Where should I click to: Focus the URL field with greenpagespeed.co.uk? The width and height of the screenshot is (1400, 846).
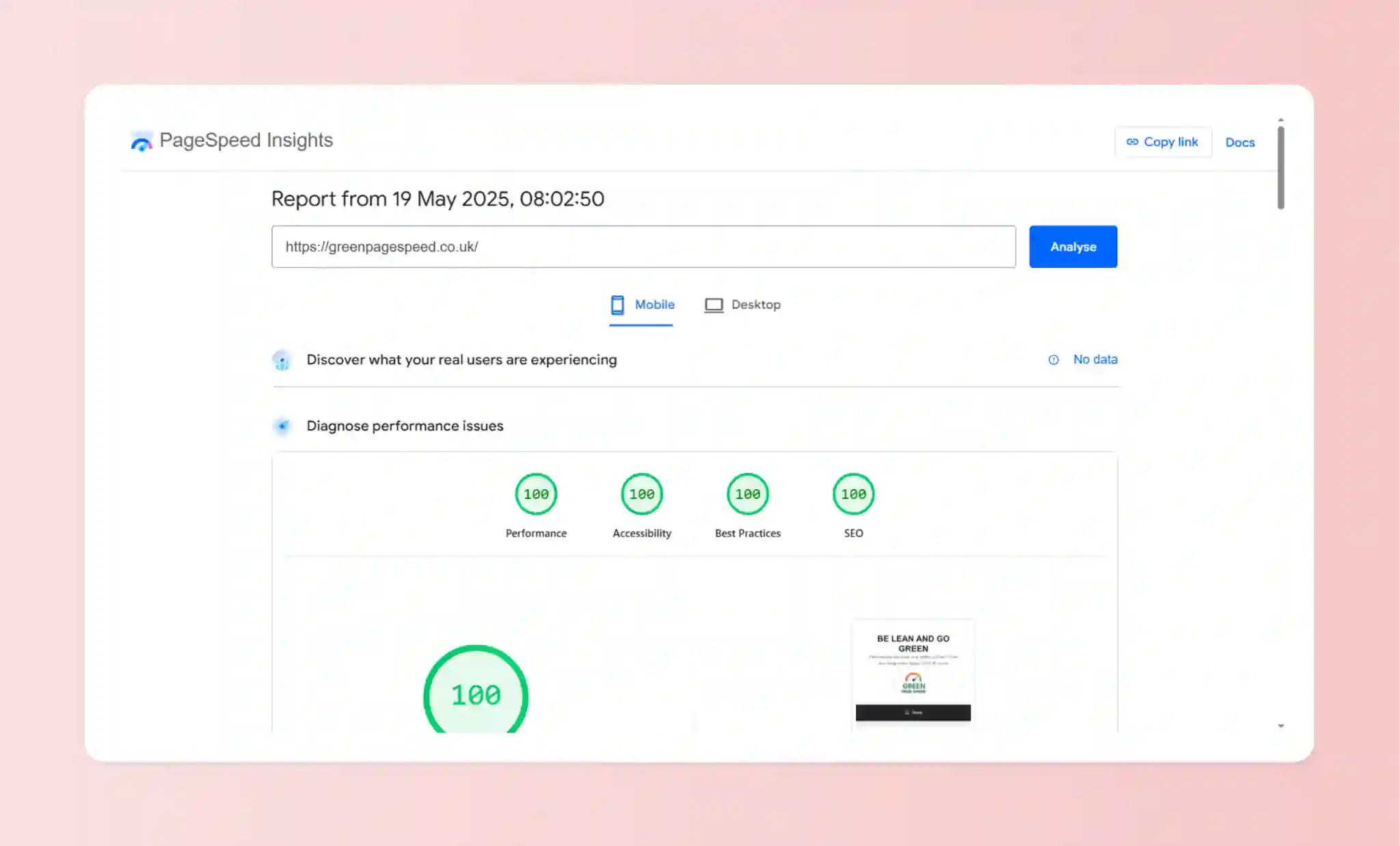click(x=643, y=247)
